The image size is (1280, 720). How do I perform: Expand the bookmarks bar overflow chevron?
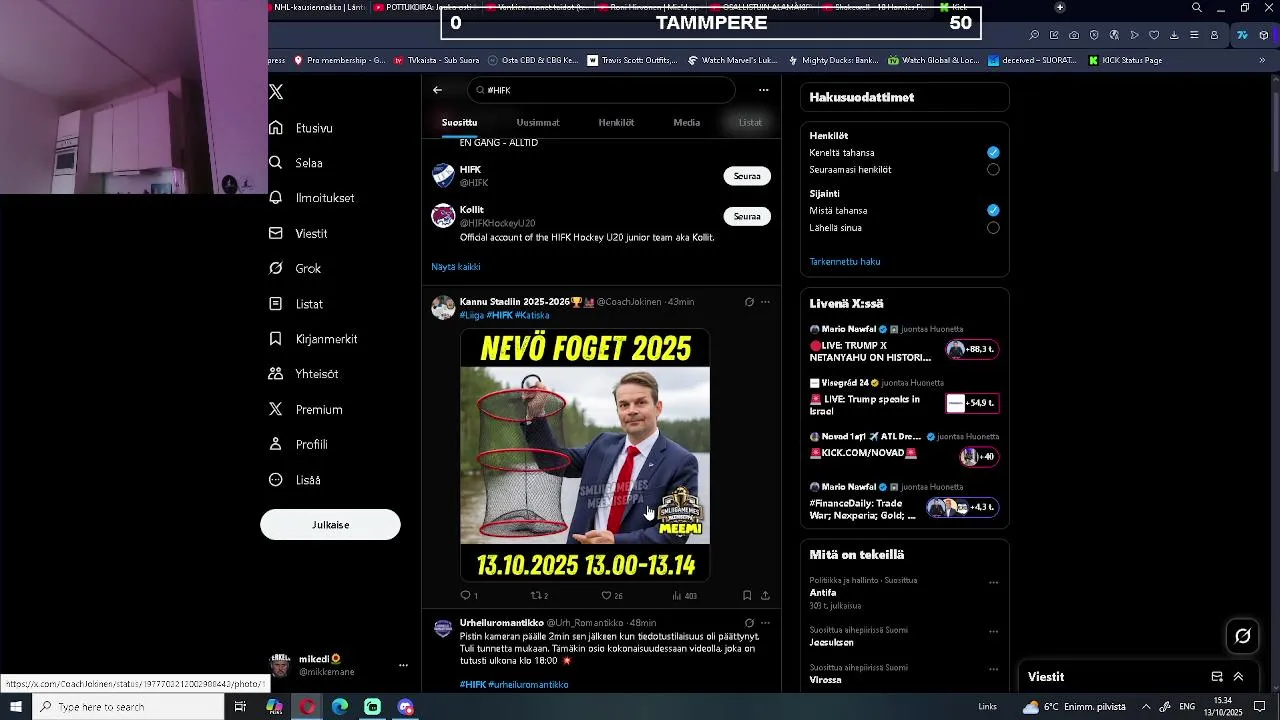(x=1262, y=60)
